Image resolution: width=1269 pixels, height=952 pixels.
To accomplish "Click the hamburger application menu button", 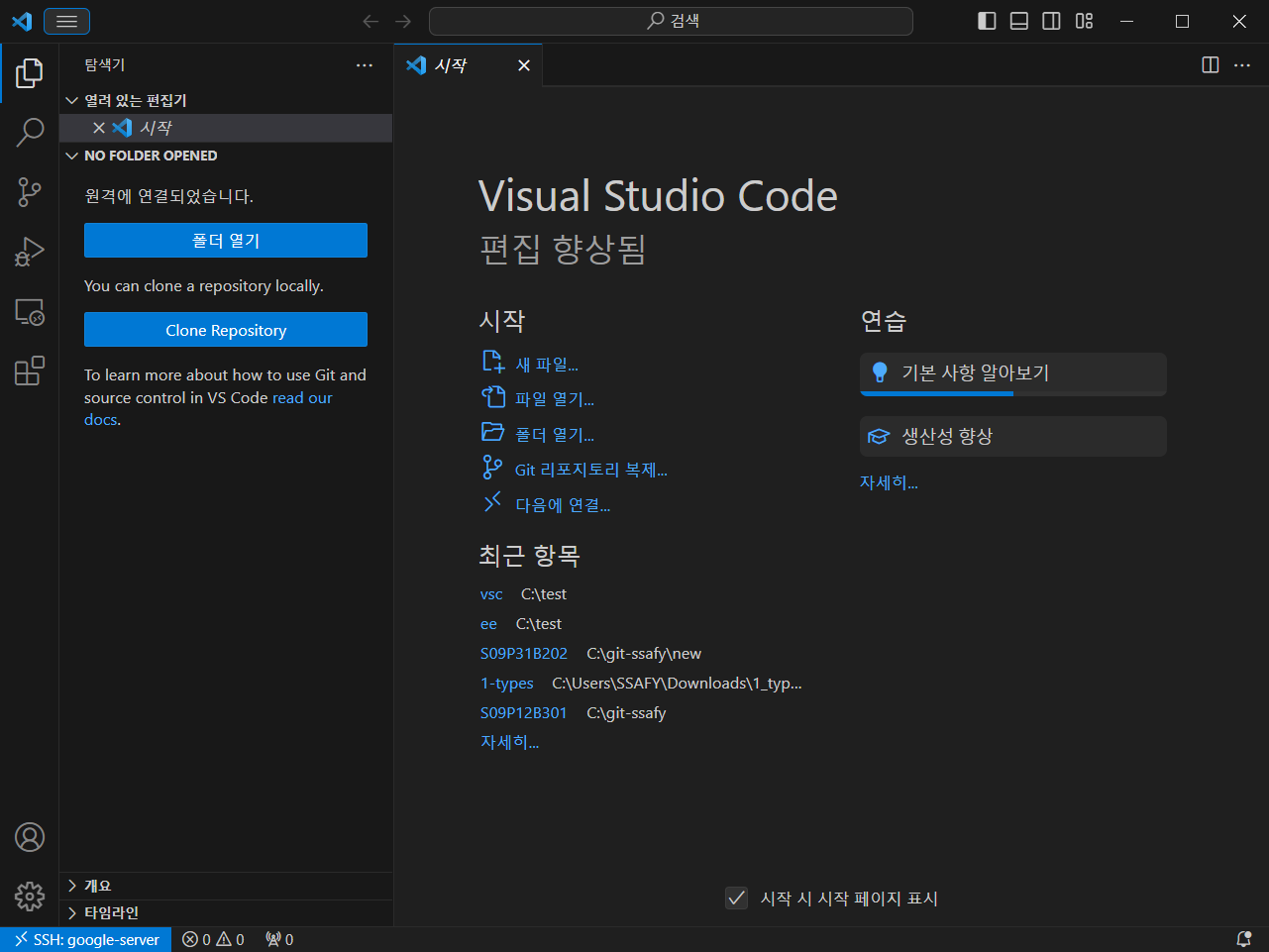I will pyautogui.click(x=66, y=21).
